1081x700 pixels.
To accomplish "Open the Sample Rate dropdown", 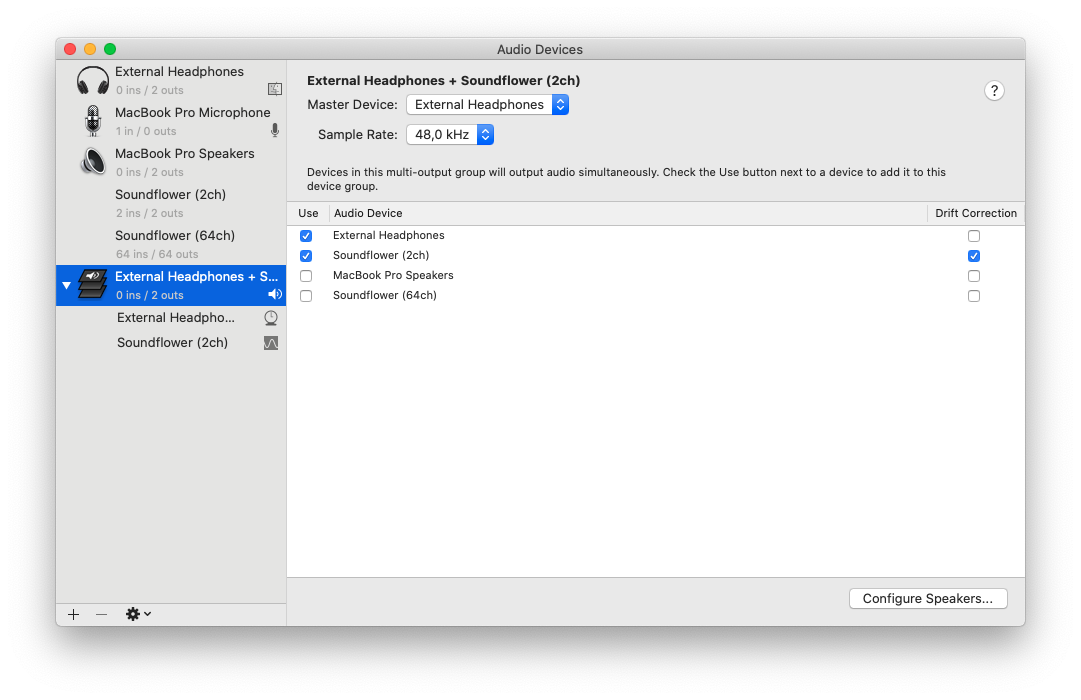I will point(449,135).
